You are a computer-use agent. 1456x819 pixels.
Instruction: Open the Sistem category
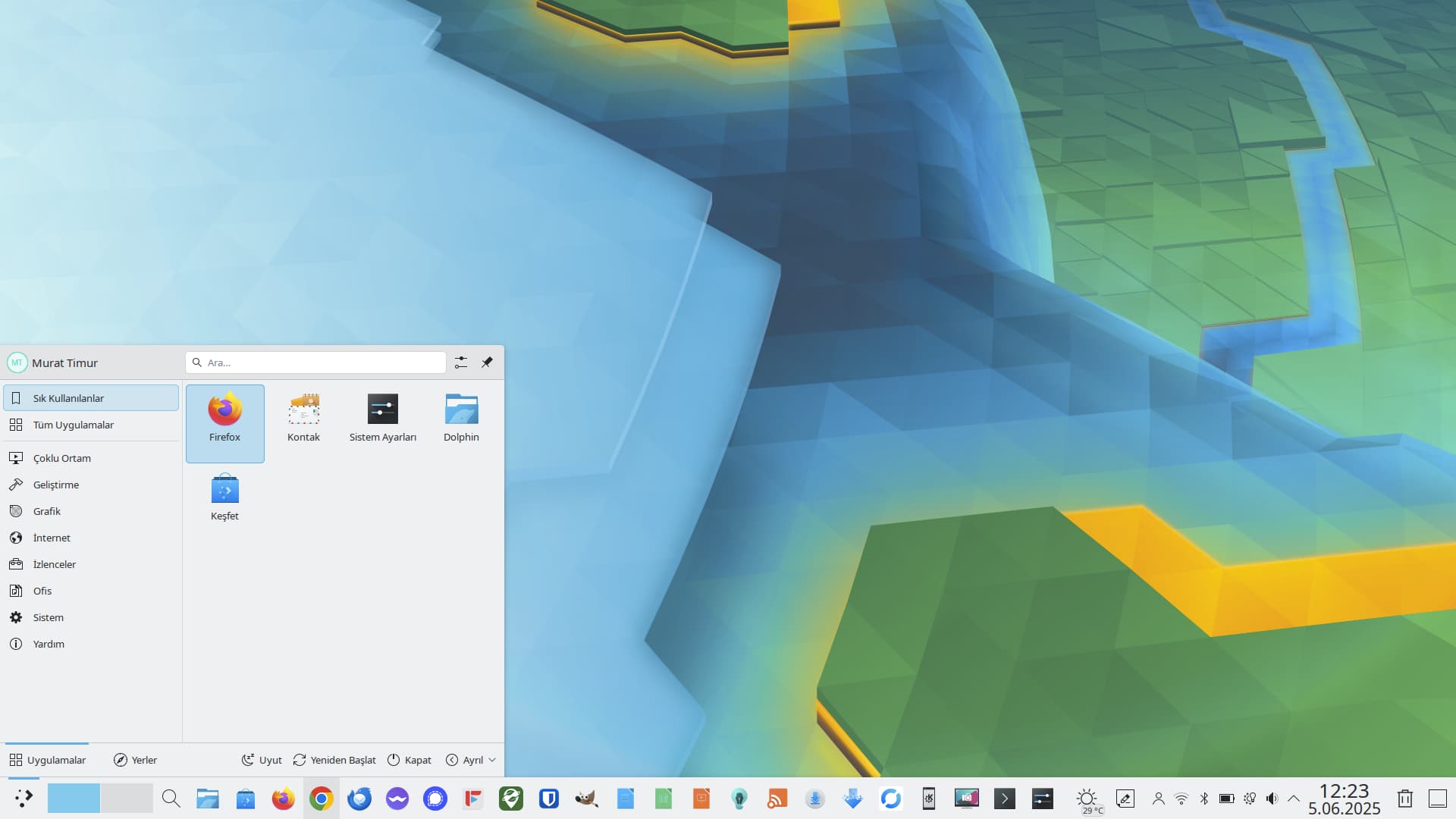coord(91,617)
